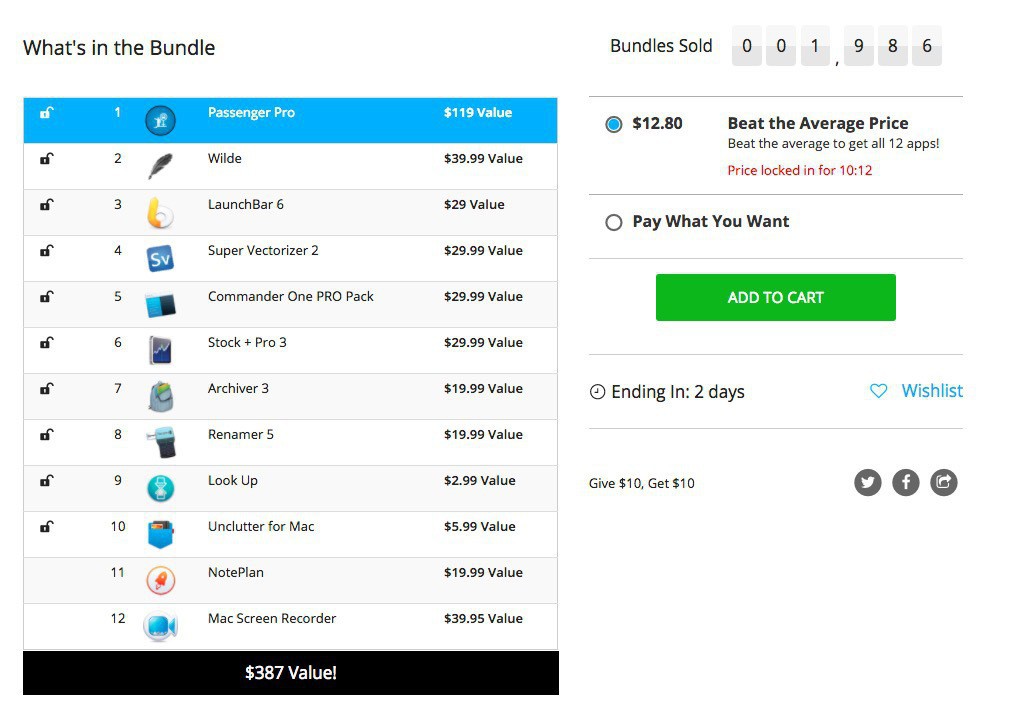Click the $39.99 Value for Wilde
The width and height of the screenshot is (1015, 709).
pos(483,159)
